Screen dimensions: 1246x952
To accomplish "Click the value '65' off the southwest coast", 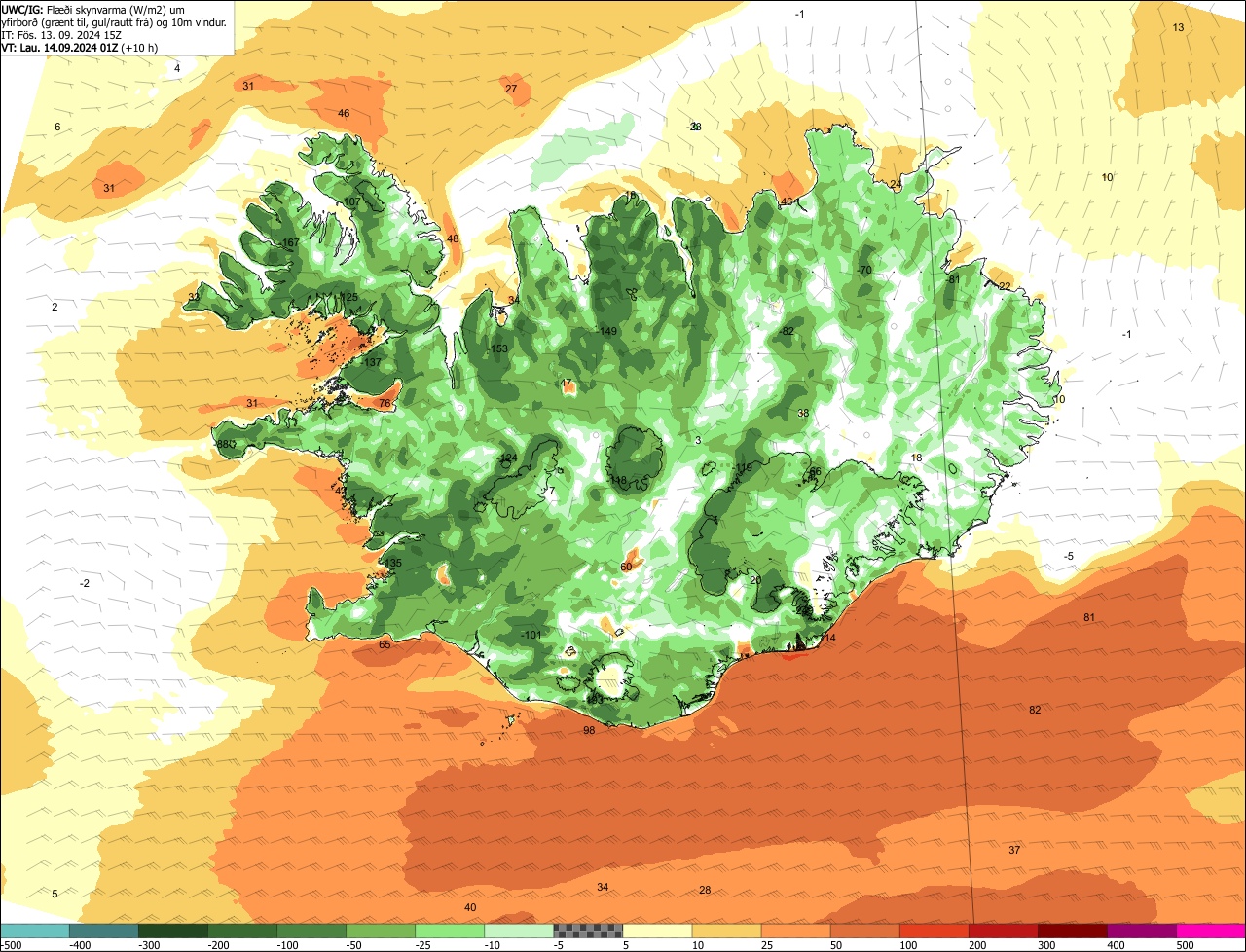I will [385, 644].
